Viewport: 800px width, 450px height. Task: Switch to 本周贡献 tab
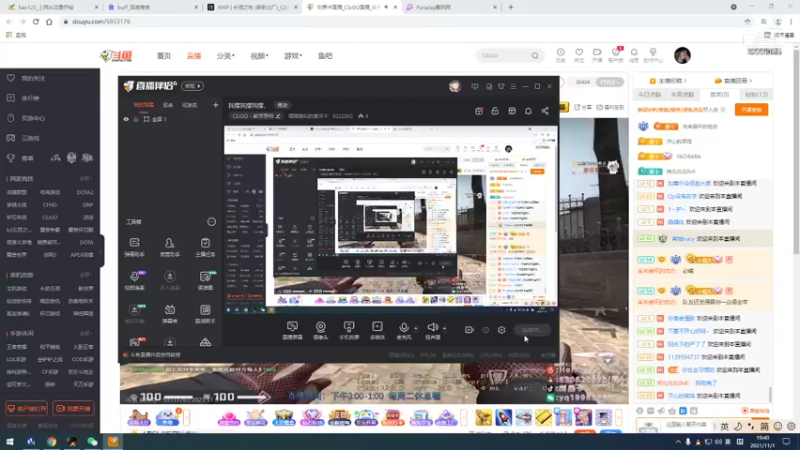tap(683, 94)
